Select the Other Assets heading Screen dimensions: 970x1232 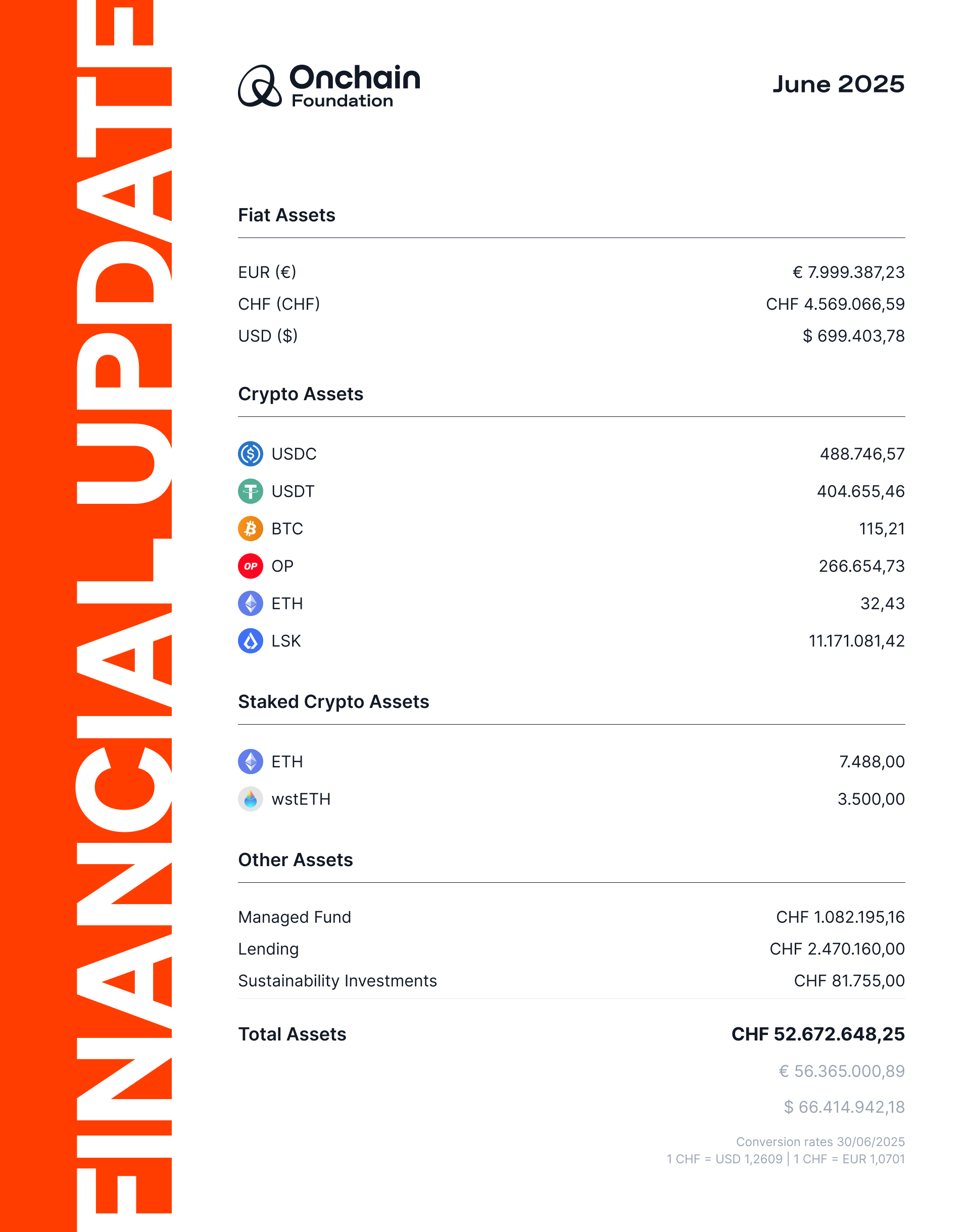pyautogui.click(x=296, y=860)
